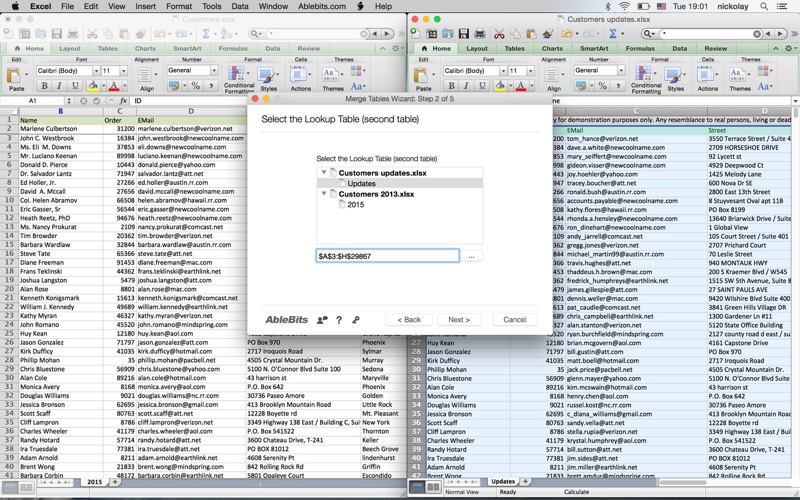Open the templates gallery icon in Customers updates toolbar
Viewport: 800px width, 500px height.
point(432,34)
